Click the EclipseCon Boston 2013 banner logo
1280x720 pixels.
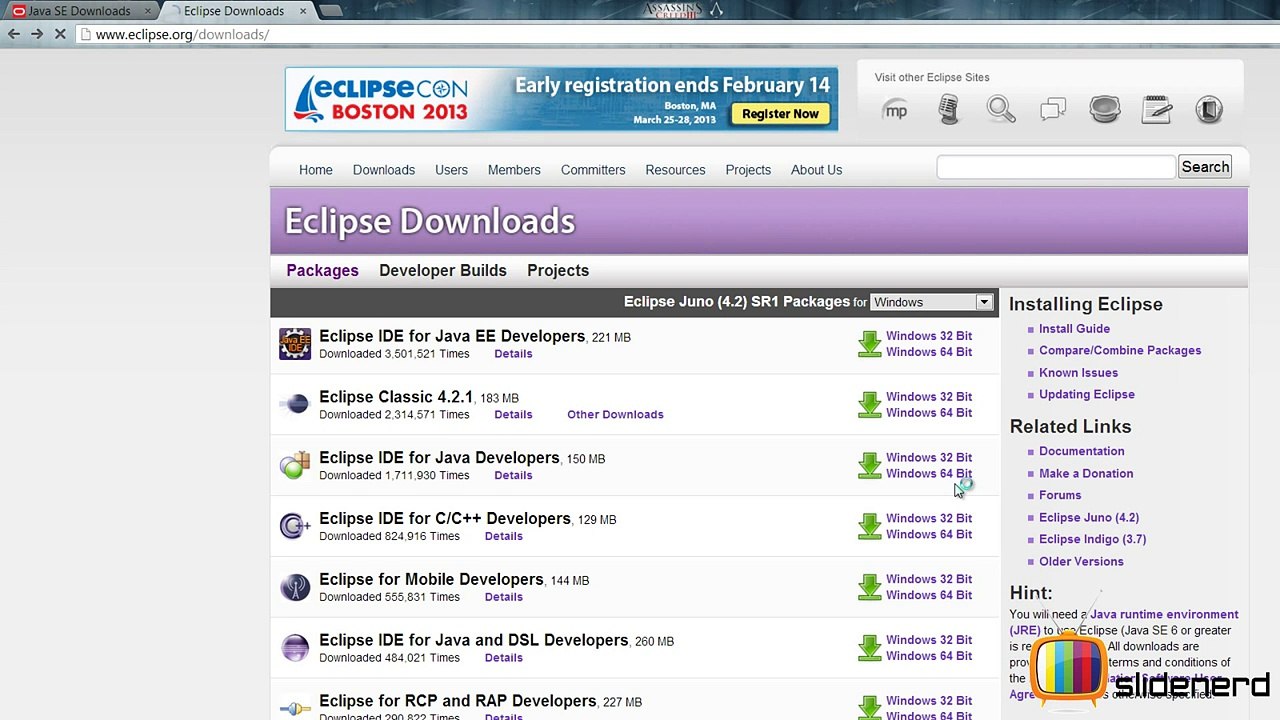coord(381,99)
